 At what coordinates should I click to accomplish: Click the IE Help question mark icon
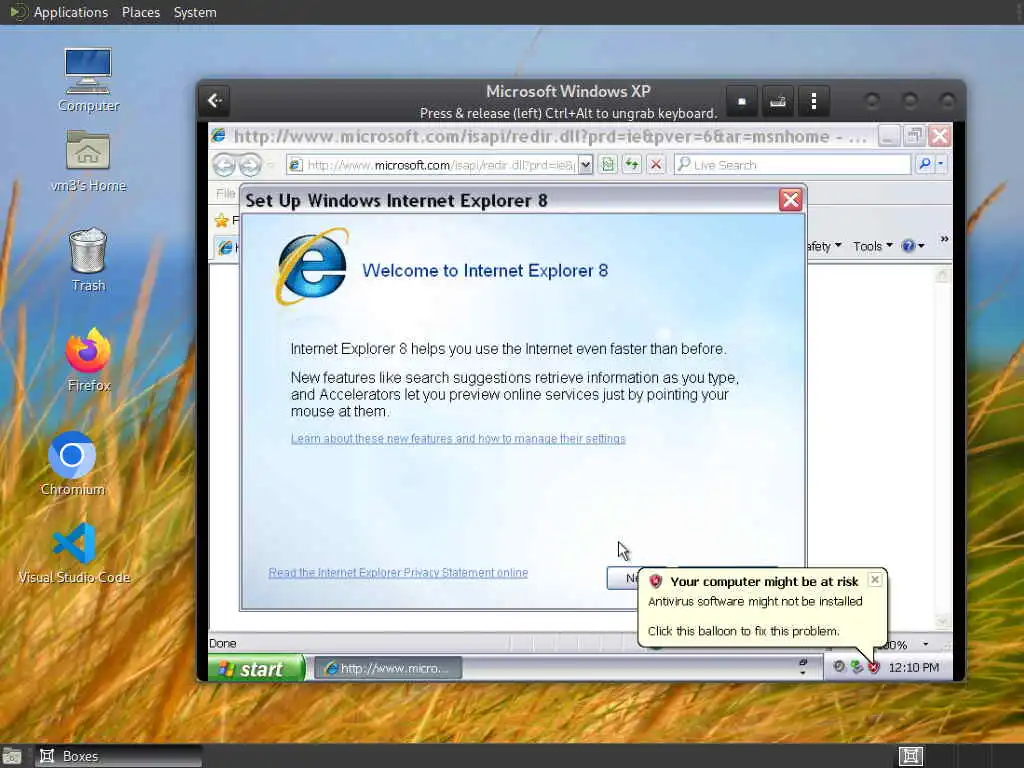pyautogui.click(x=908, y=246)
